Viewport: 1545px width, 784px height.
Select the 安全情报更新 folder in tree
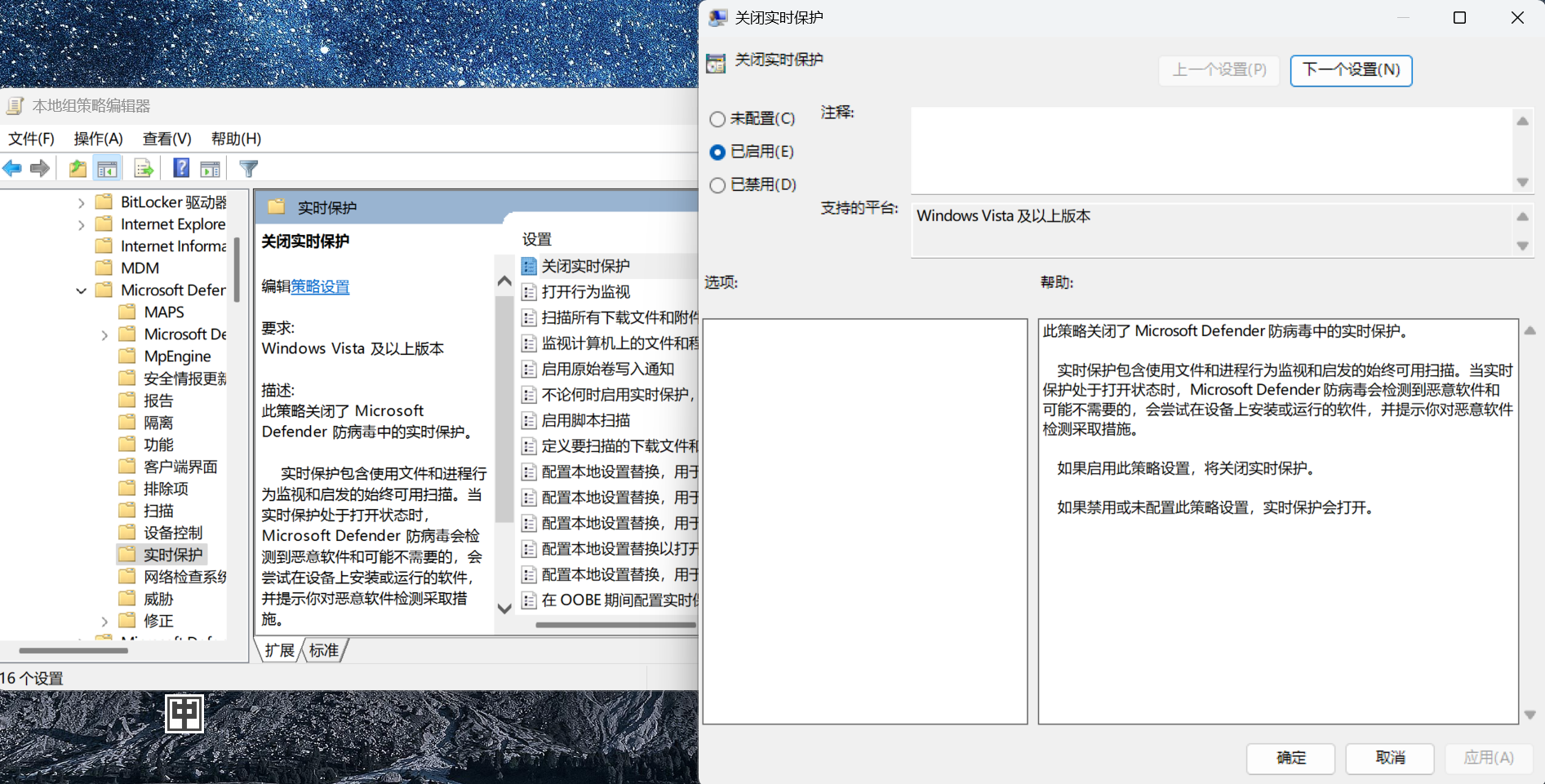(172, 379)
